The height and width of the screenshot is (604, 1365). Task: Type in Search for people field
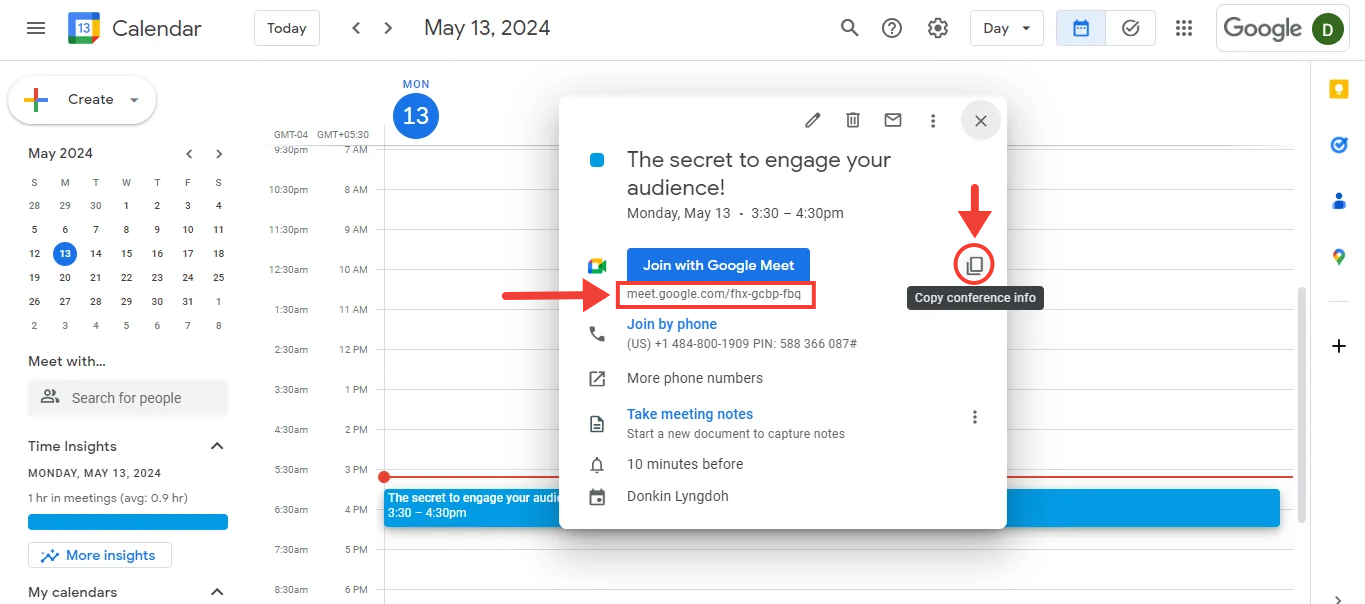click(x=140, y=398)
